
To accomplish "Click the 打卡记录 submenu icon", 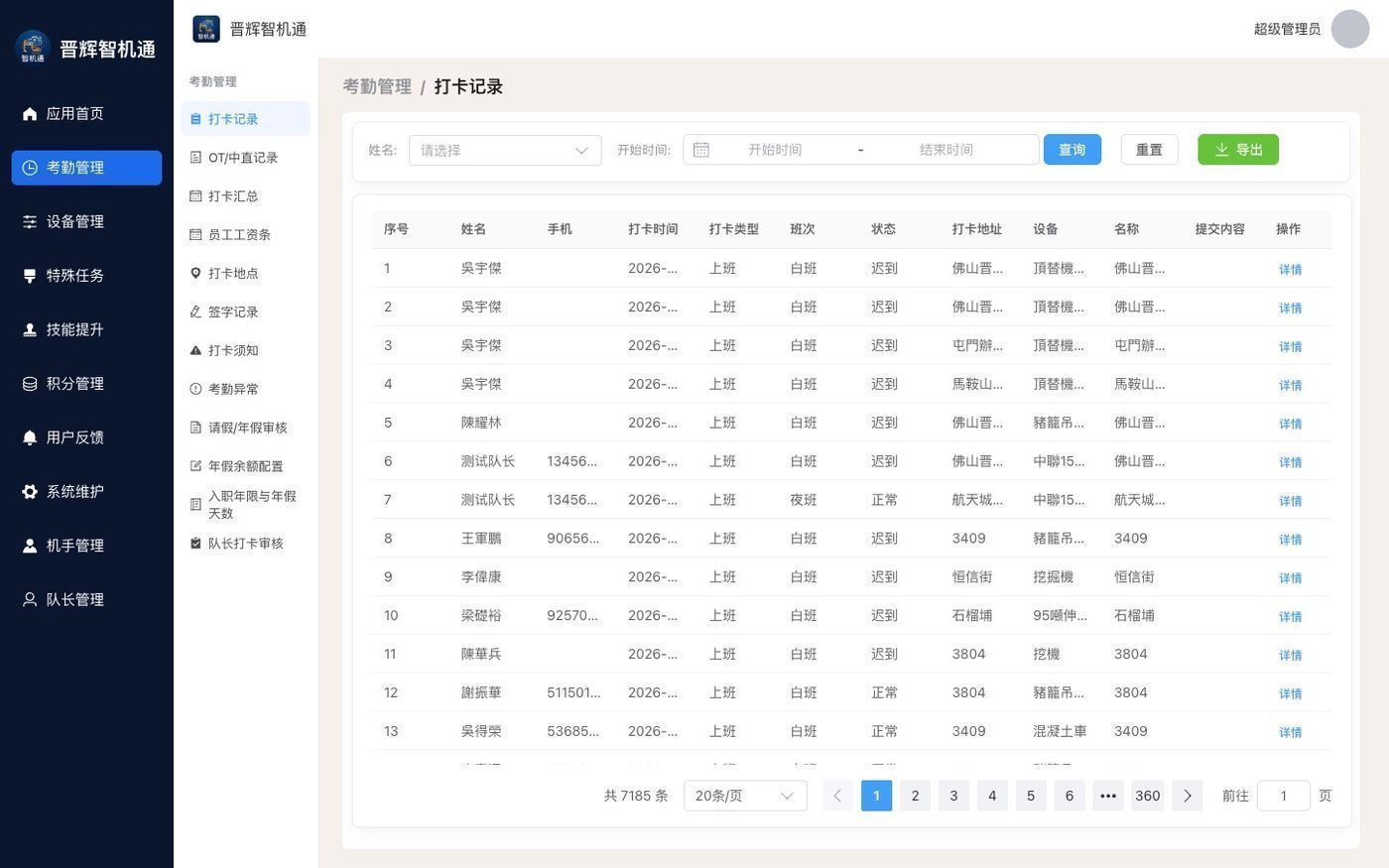I will pos(195,119).
